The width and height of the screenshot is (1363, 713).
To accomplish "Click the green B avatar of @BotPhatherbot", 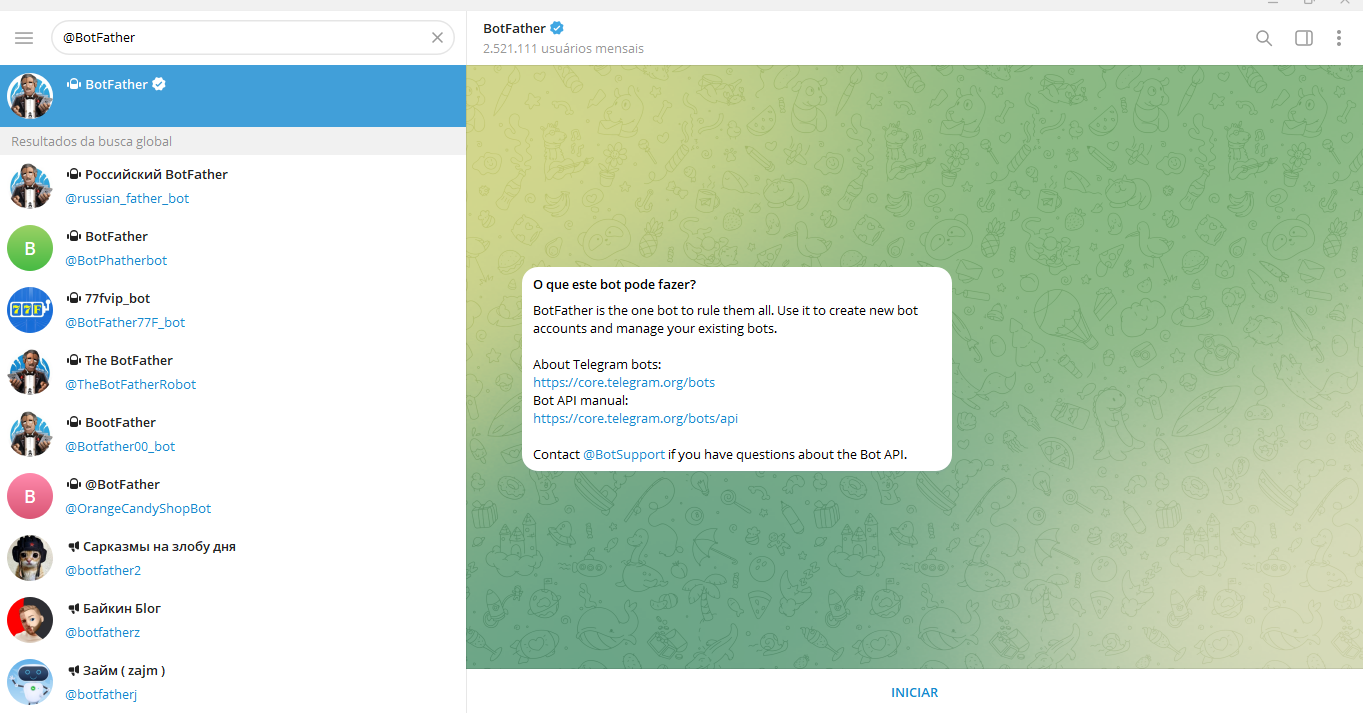I will click(30, 248).
